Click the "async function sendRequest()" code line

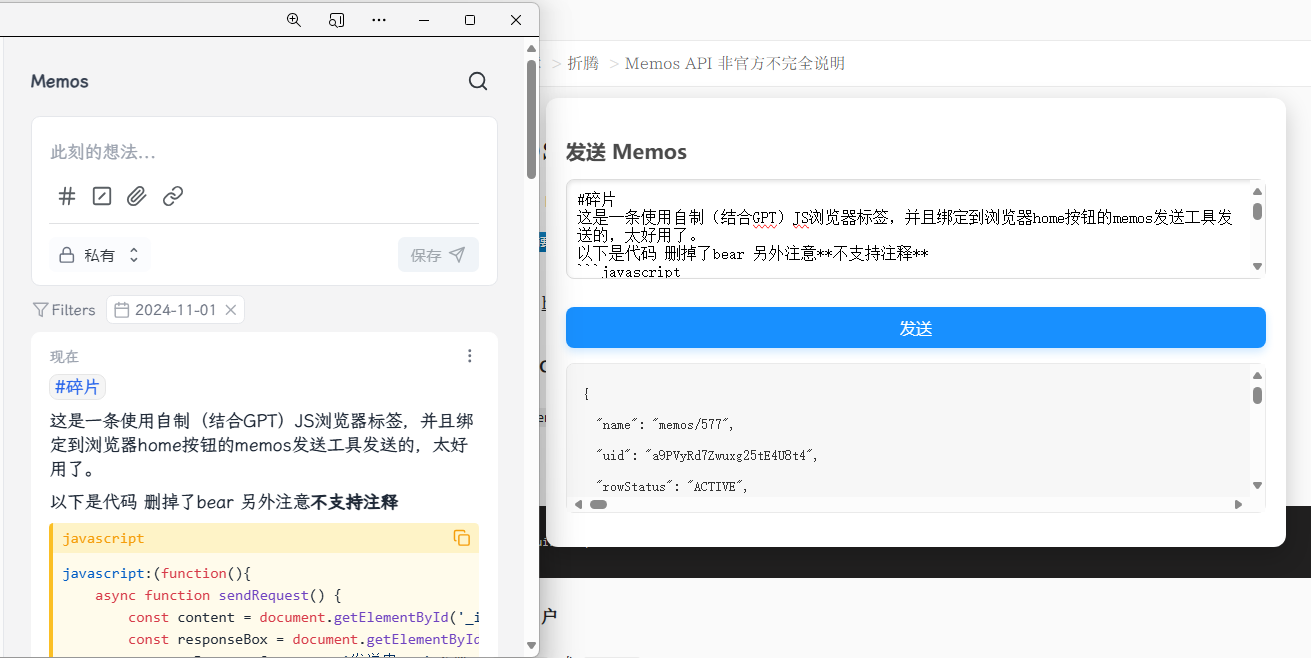(219, 595)
